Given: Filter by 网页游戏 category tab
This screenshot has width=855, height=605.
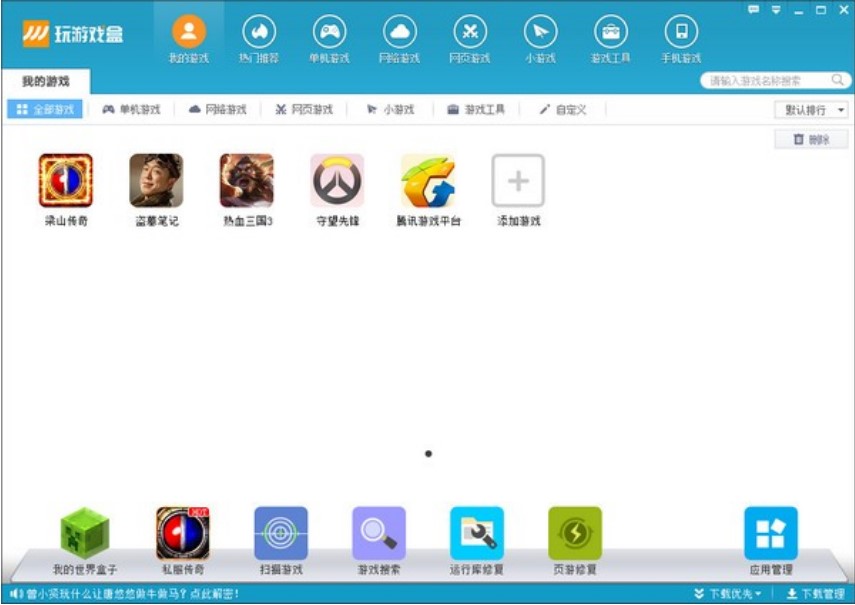Looking at the screenshot, I should (304, 110).
